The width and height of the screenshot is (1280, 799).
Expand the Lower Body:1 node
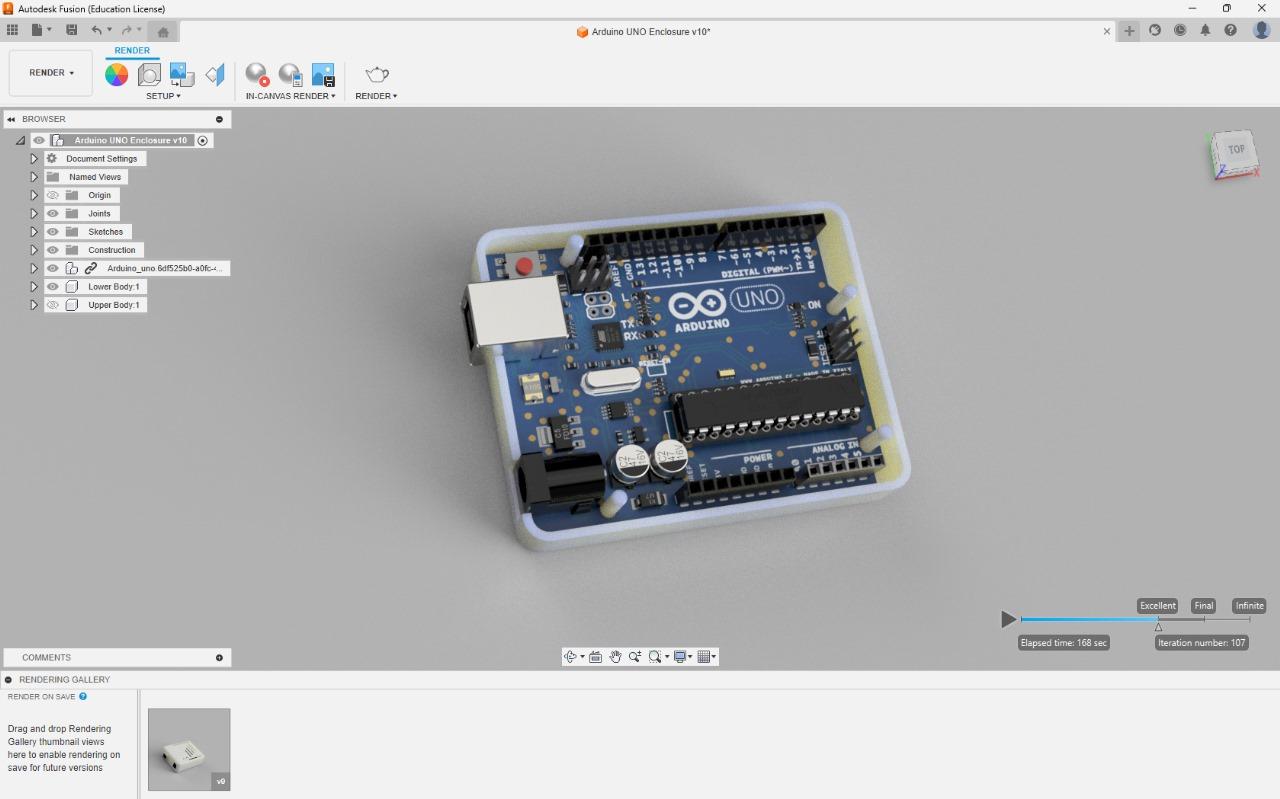[34, 286]
